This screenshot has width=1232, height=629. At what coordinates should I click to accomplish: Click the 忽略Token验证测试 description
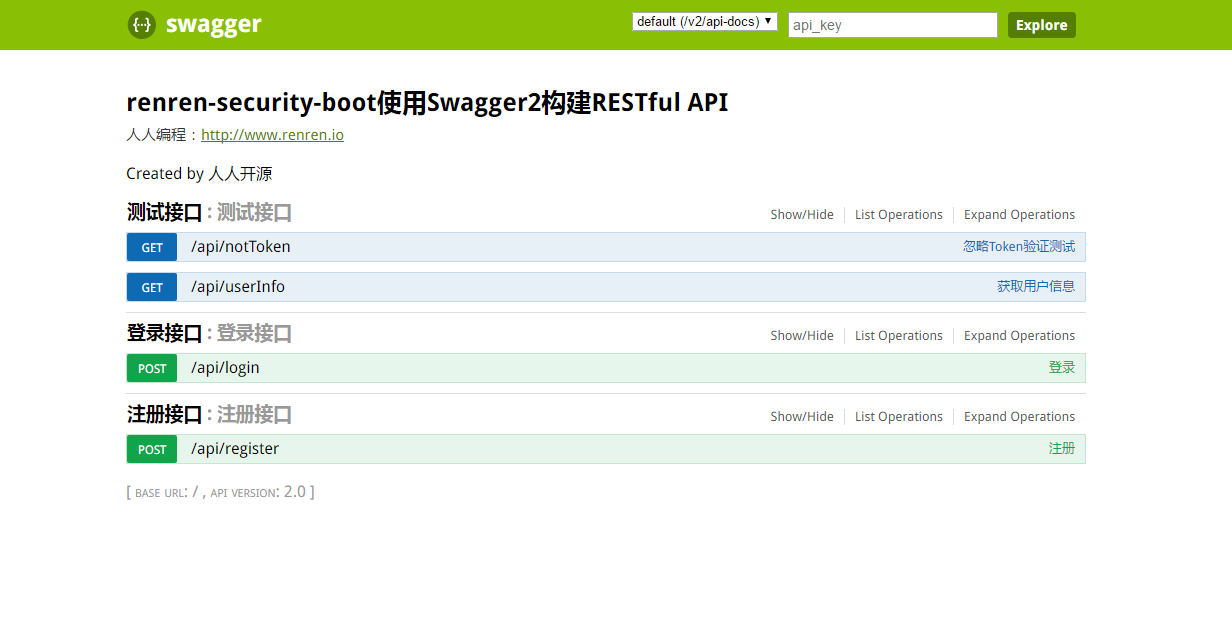(x=1019, y=246)
